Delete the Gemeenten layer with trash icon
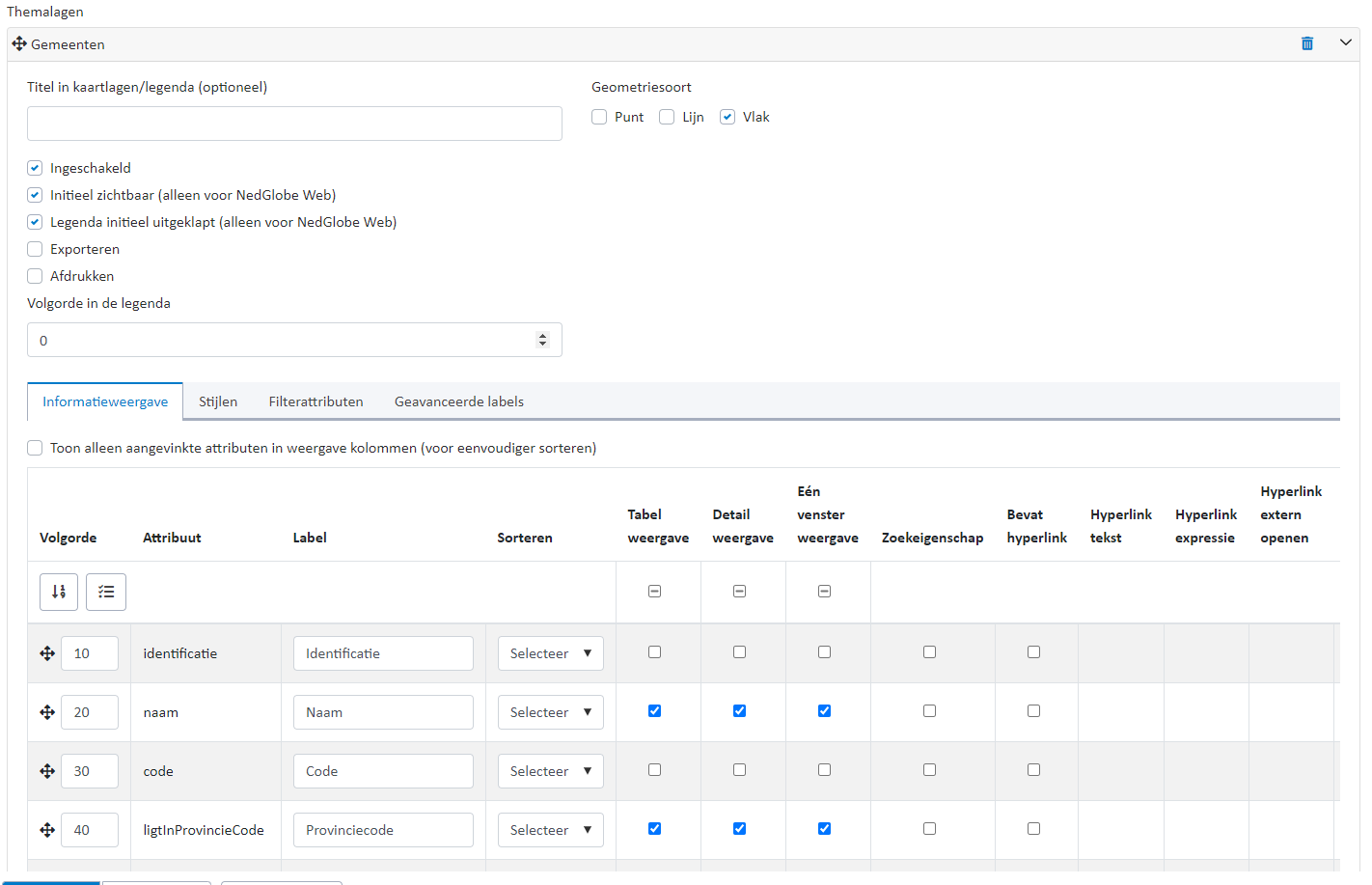The width and height of the screenshot is (1372, 885). pos(1307,43)
